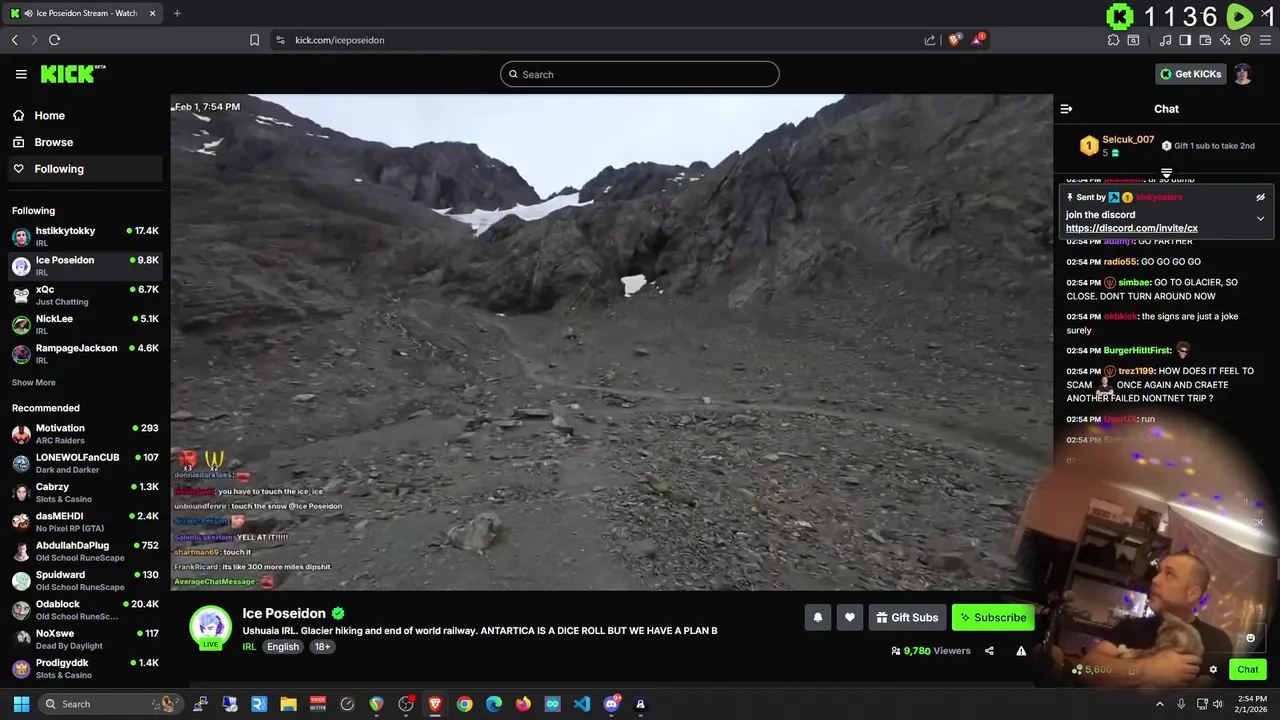
Task: Focus the Kick search box
Action: pos(639,74)
